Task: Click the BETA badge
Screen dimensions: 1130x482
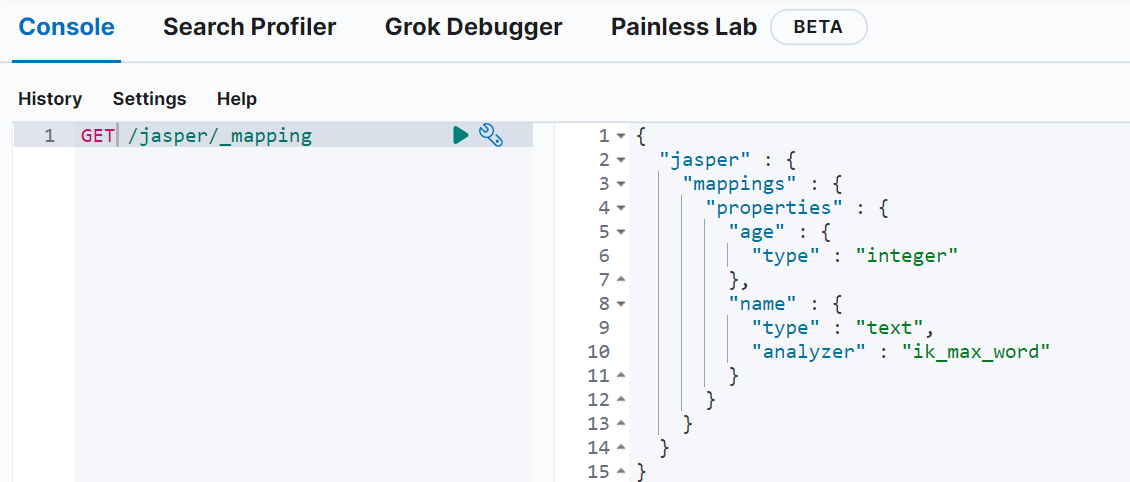Action: 818,27
